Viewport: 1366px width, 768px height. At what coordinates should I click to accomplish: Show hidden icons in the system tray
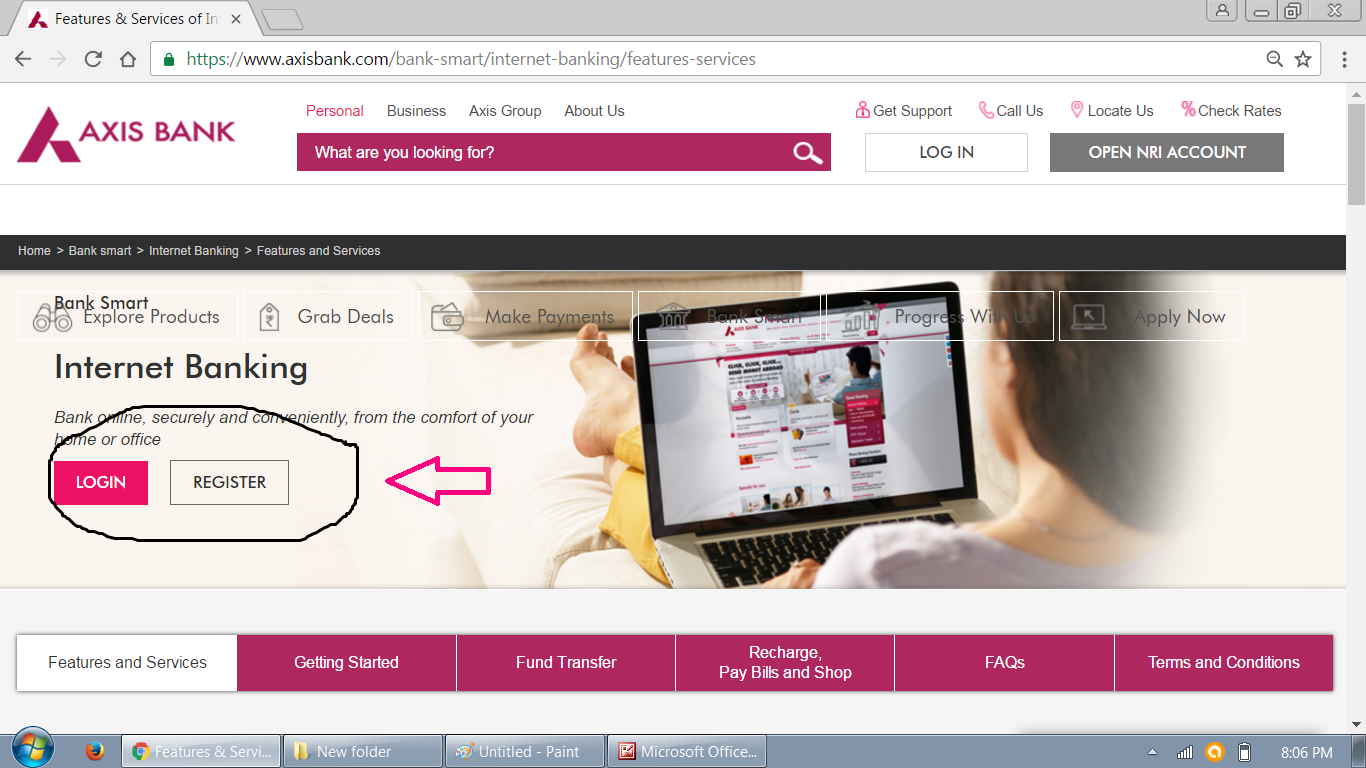1150,750
